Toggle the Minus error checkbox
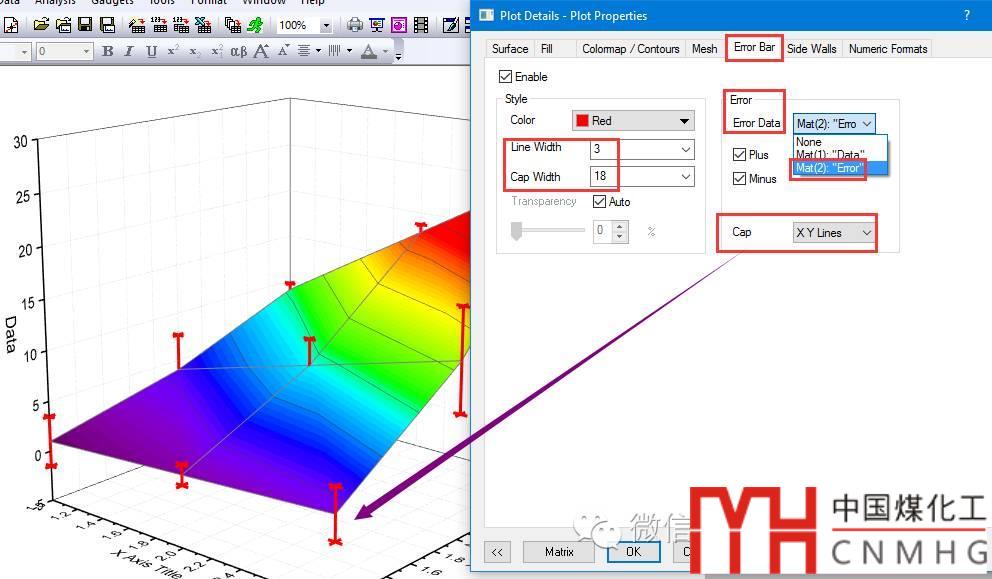 pyautogui.click(x=739, y=179)
